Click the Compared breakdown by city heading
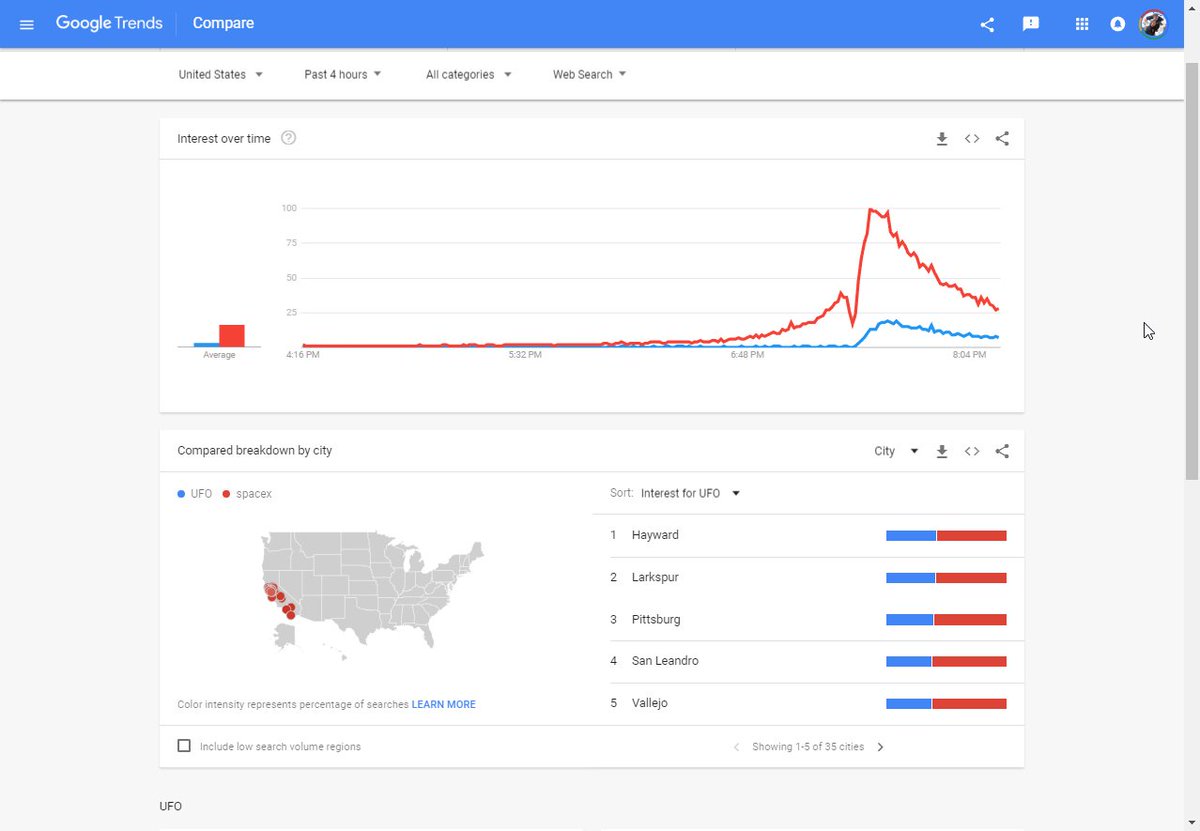Image resolution: width=1200 pixels, height=831 pixels. point(255,451)
